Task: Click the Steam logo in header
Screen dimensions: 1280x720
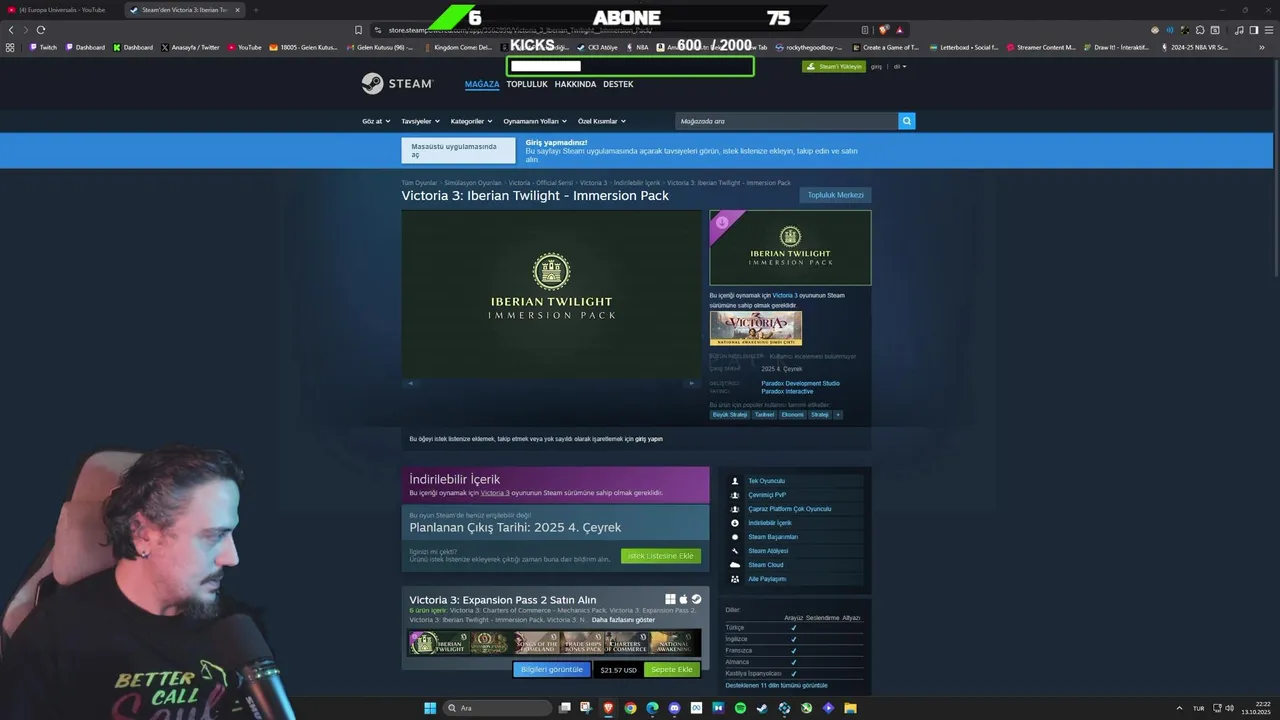Action: click(397, 84)
